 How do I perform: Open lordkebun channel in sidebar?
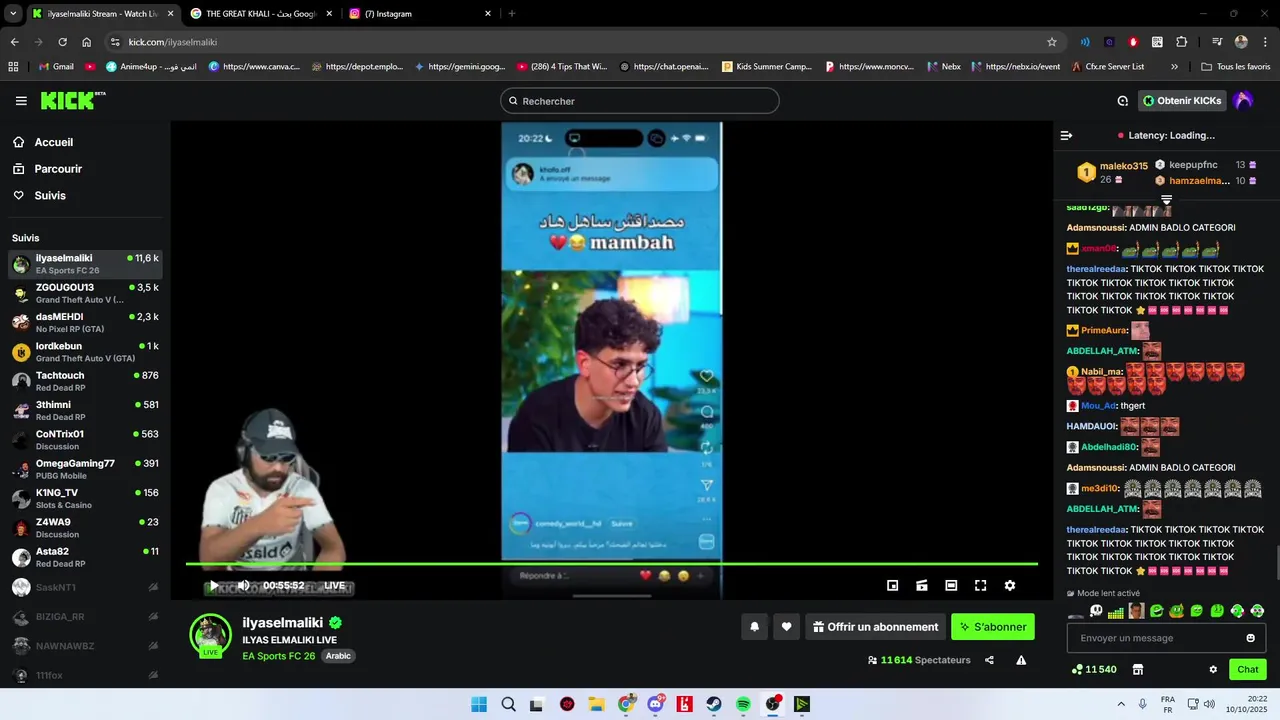(85, 352)
